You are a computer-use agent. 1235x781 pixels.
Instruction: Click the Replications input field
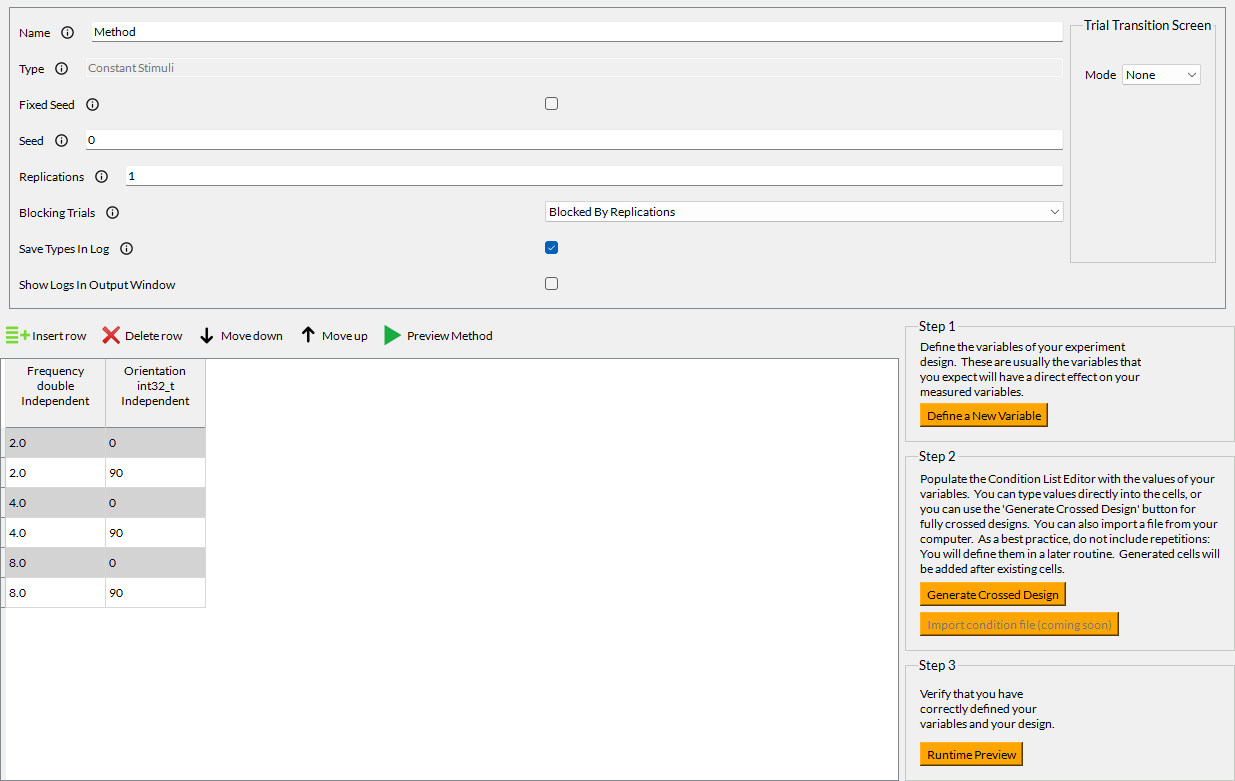tap(593, 176)
